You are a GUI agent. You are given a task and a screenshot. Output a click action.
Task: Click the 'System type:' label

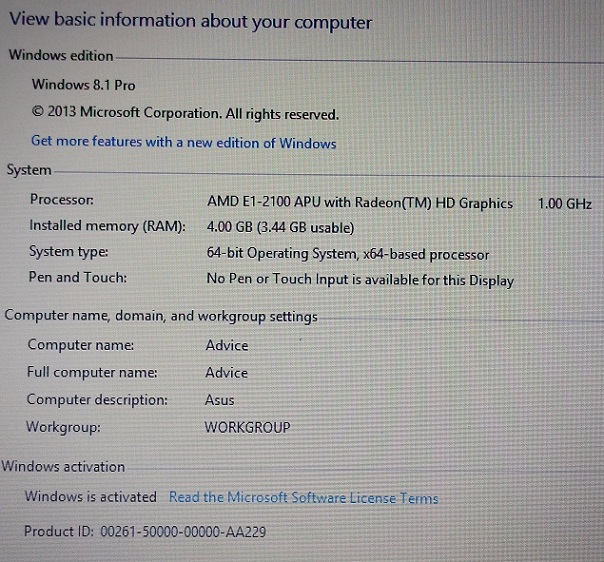(x=69, y=252)
